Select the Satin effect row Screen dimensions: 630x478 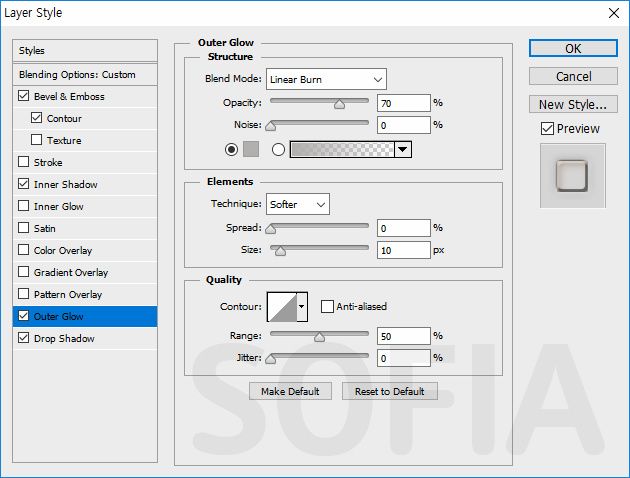click(85, 228)
